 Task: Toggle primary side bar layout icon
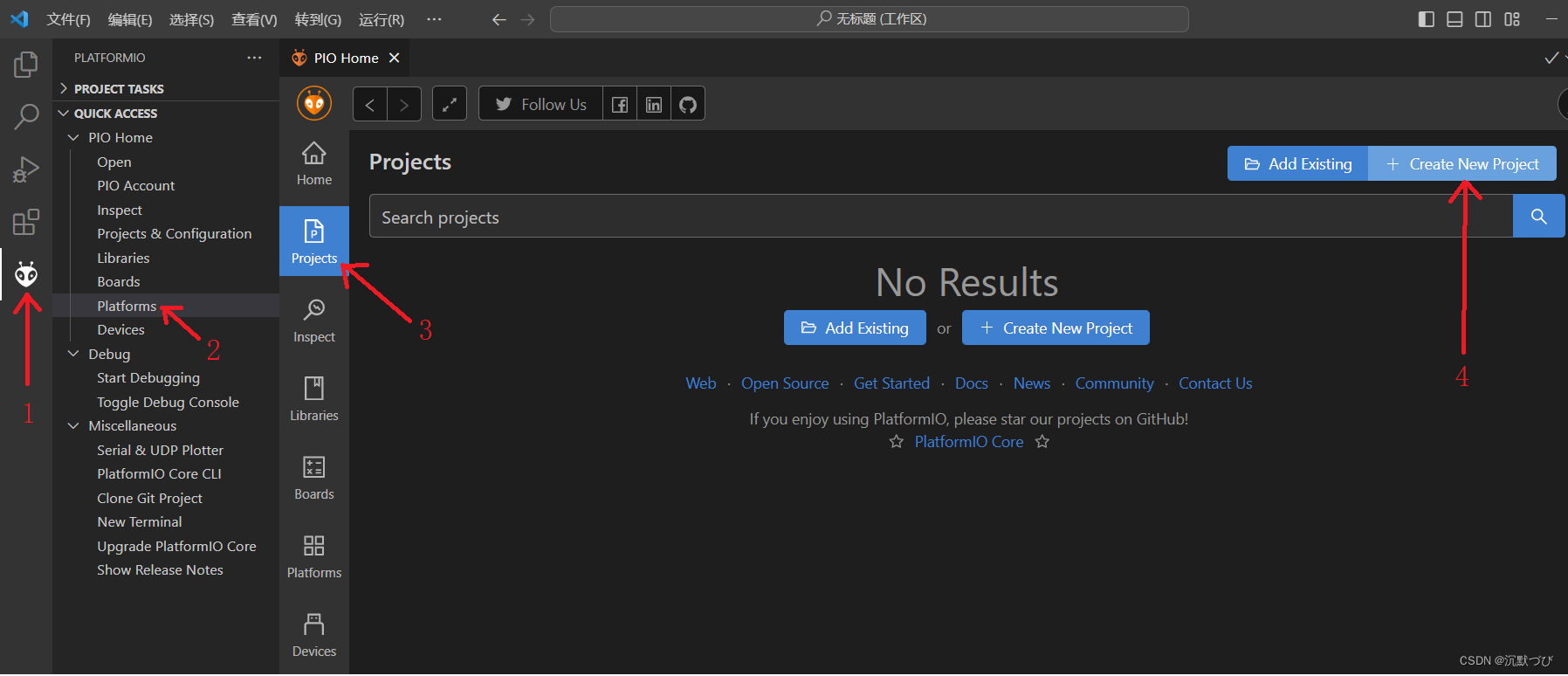coord(1427,19)
